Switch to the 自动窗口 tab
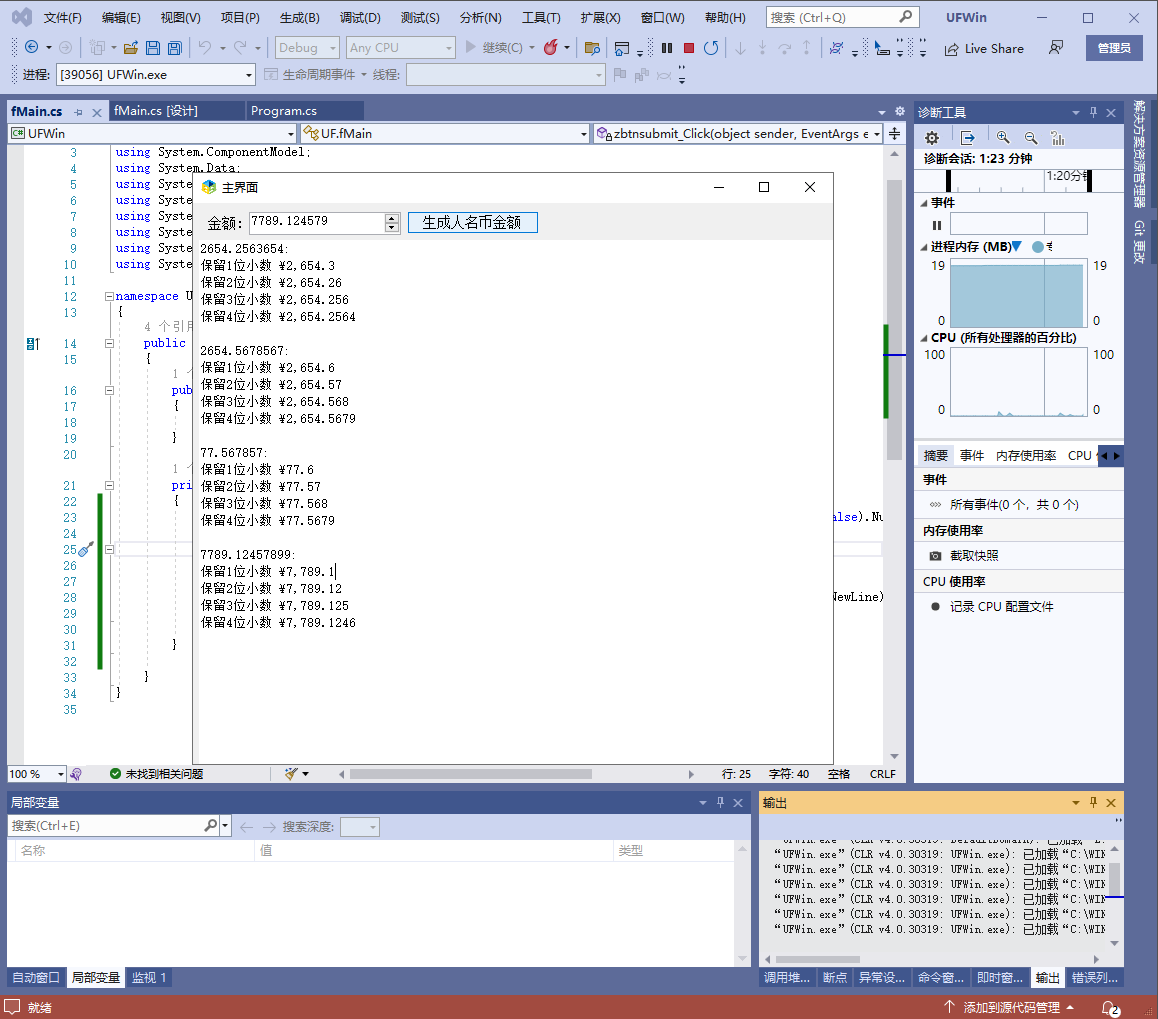Viewport: 1158px width, 1019px height. click(x=36, y=978)
